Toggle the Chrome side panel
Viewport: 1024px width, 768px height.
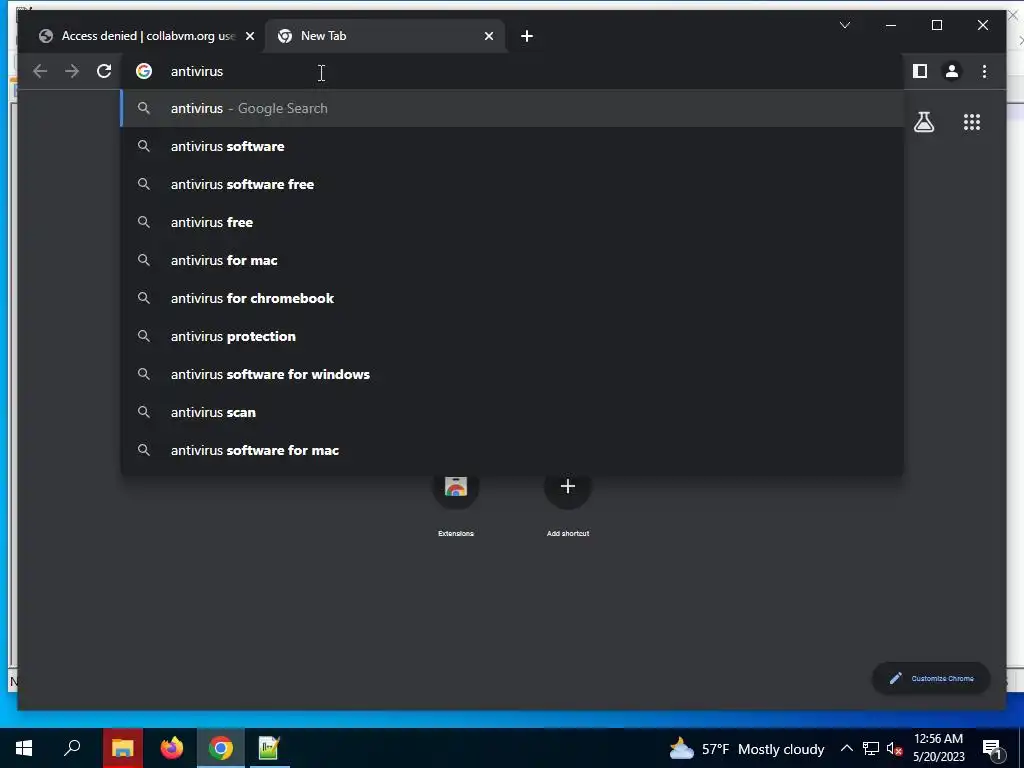click(x=920, y=71)
